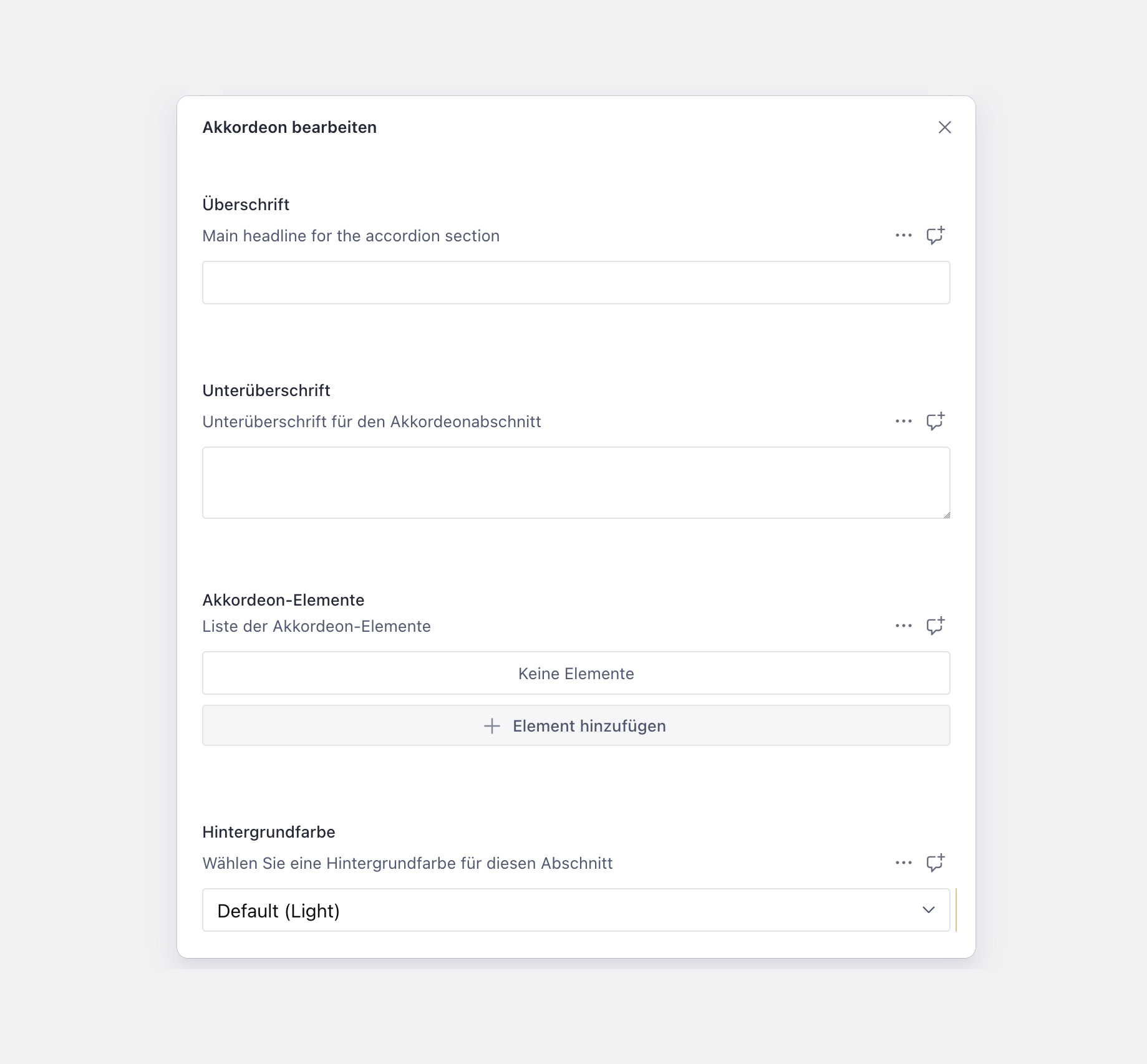Open the Akkordeon-Elemente three-dot options menu
This screenshot has width=1147, height=1064.
click(903, 626)
